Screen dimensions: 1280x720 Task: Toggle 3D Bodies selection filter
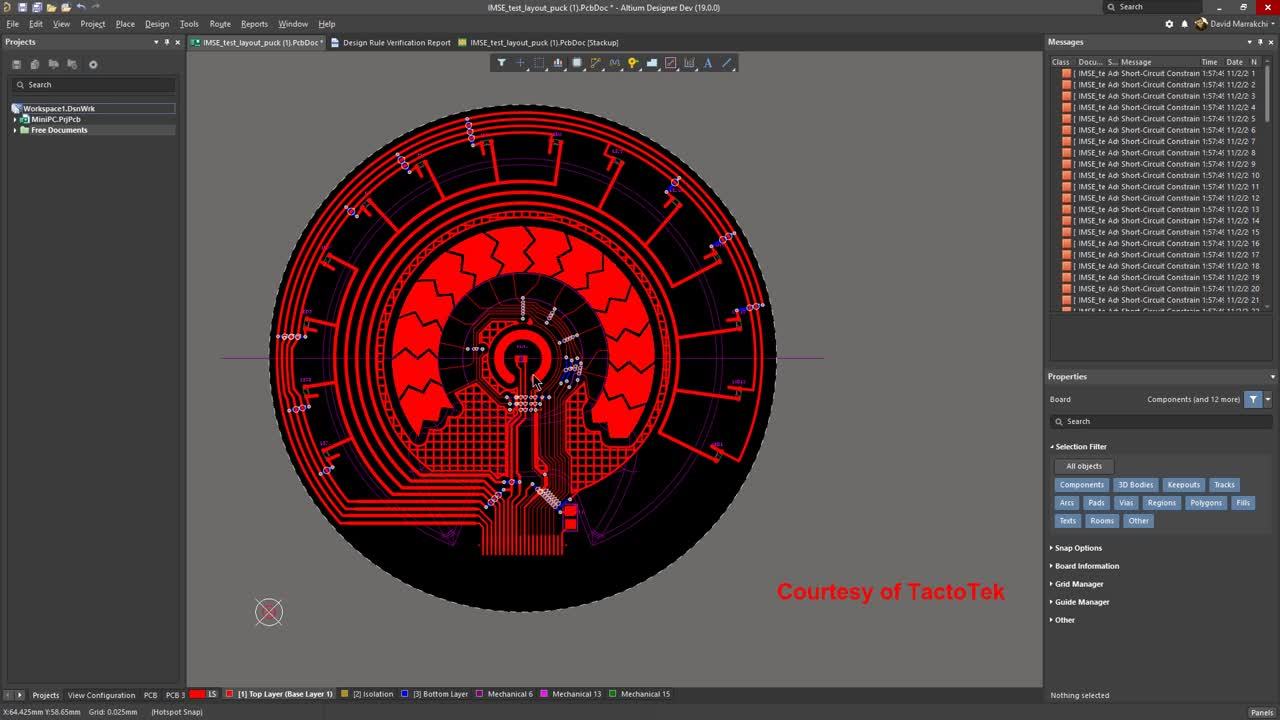[1135, 485]
